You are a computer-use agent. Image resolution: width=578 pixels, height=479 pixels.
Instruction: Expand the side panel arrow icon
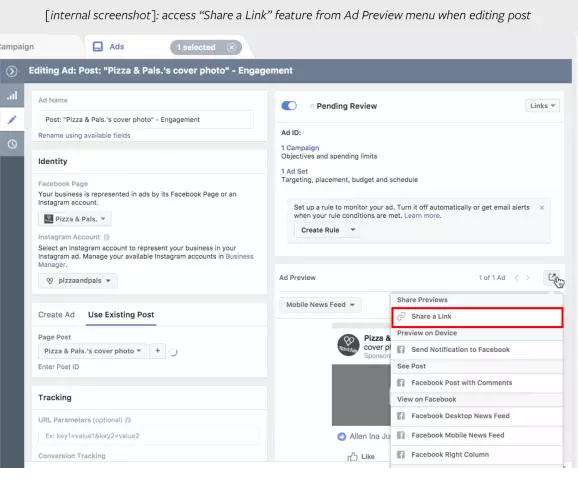click(x=12, y=71)
